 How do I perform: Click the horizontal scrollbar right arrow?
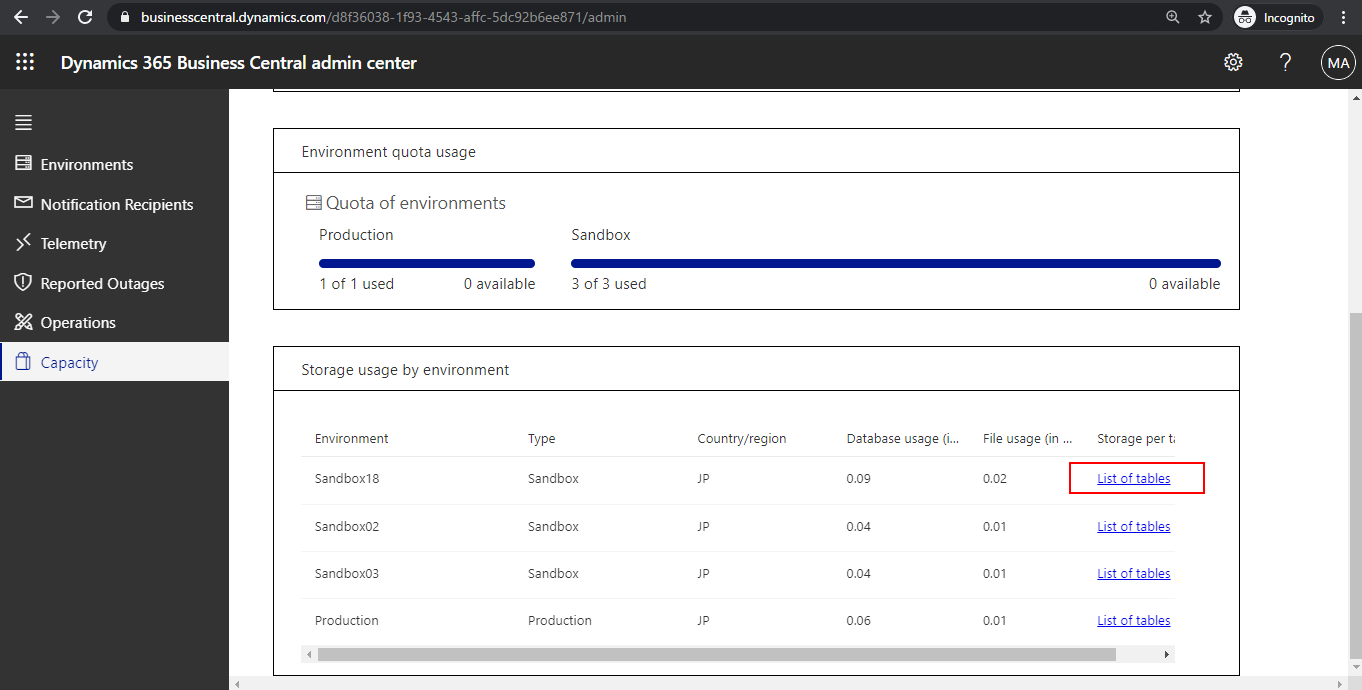tap(1166, 653)
